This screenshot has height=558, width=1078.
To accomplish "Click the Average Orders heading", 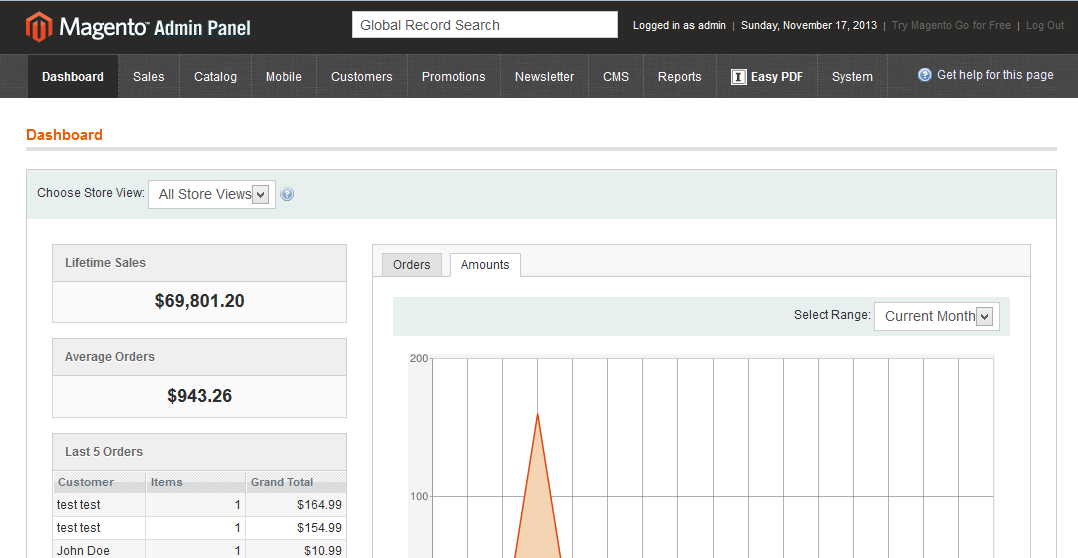I will coord(110,357).
